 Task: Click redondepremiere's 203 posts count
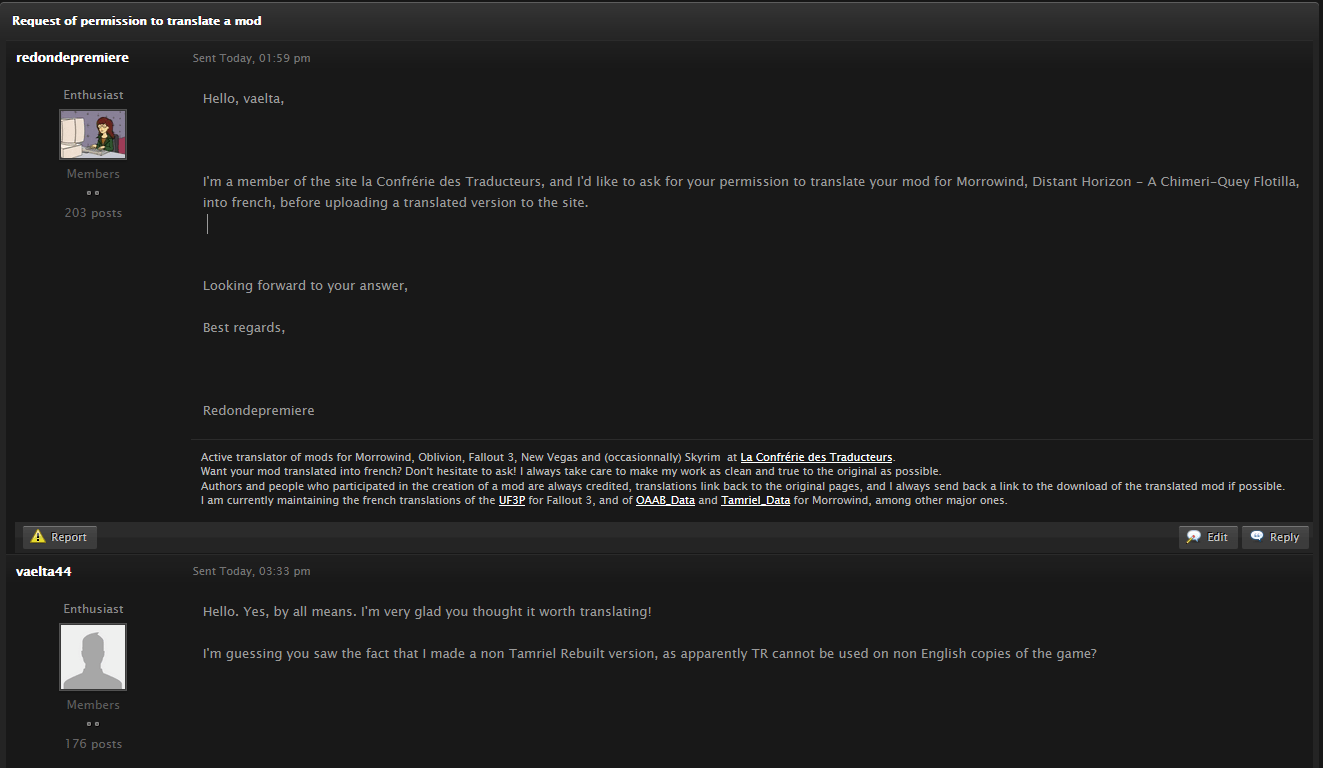(93, 213)
